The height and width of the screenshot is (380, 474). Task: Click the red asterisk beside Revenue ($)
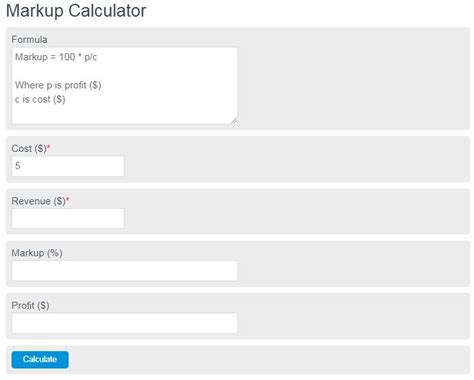click(x=68, y=199)
